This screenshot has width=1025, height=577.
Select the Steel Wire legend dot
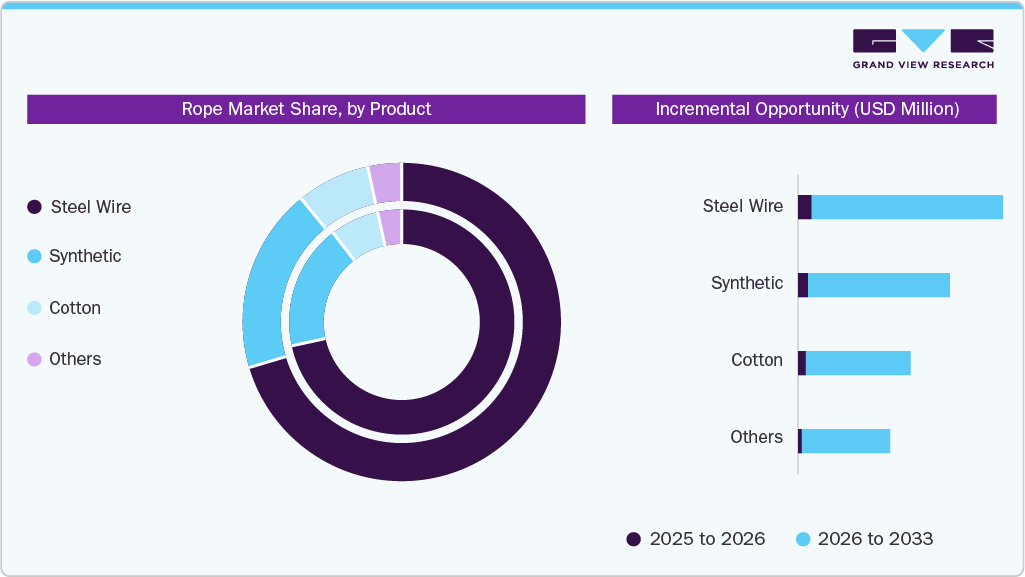coord(35,207)
